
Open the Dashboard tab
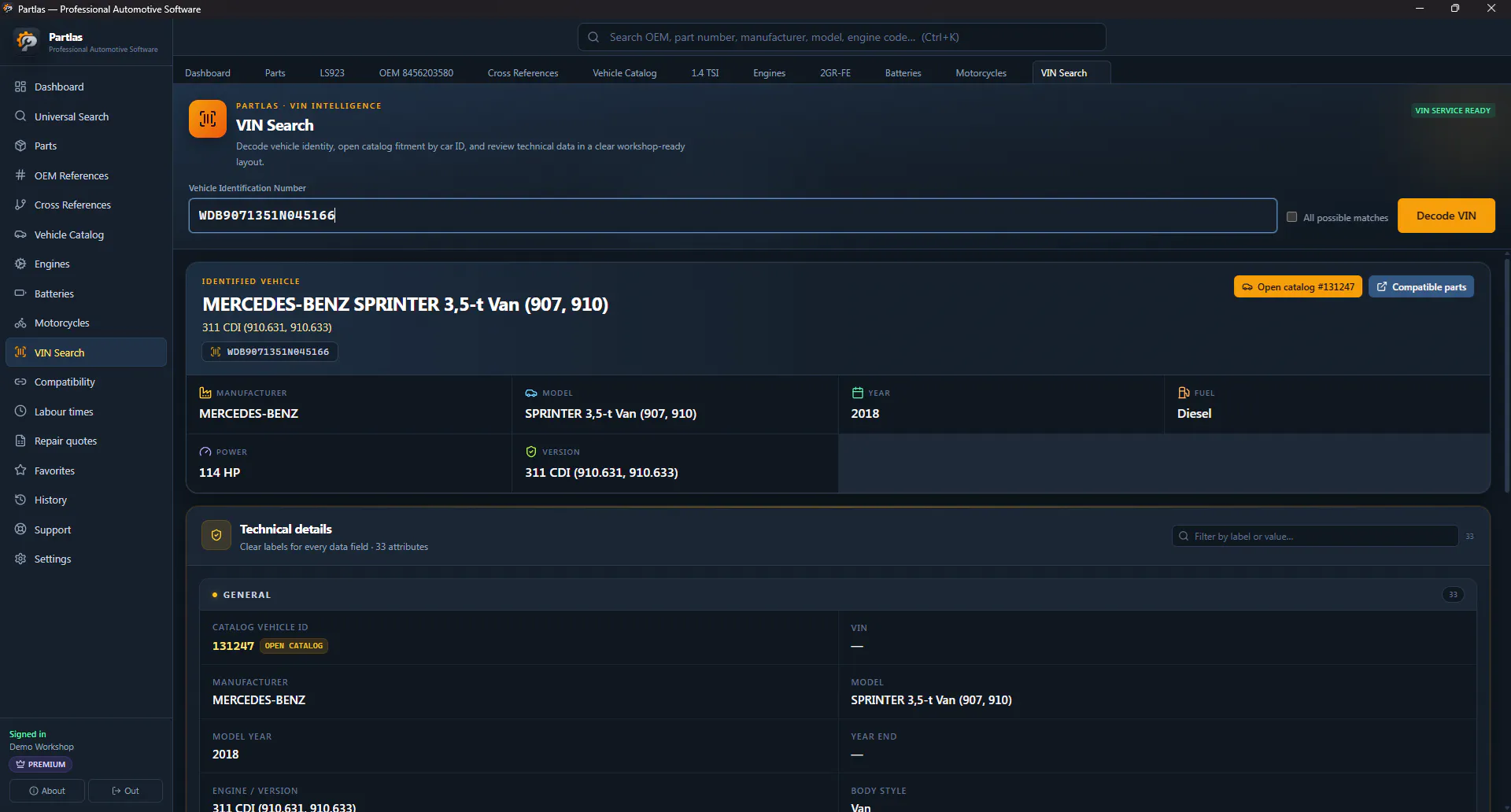208,72
